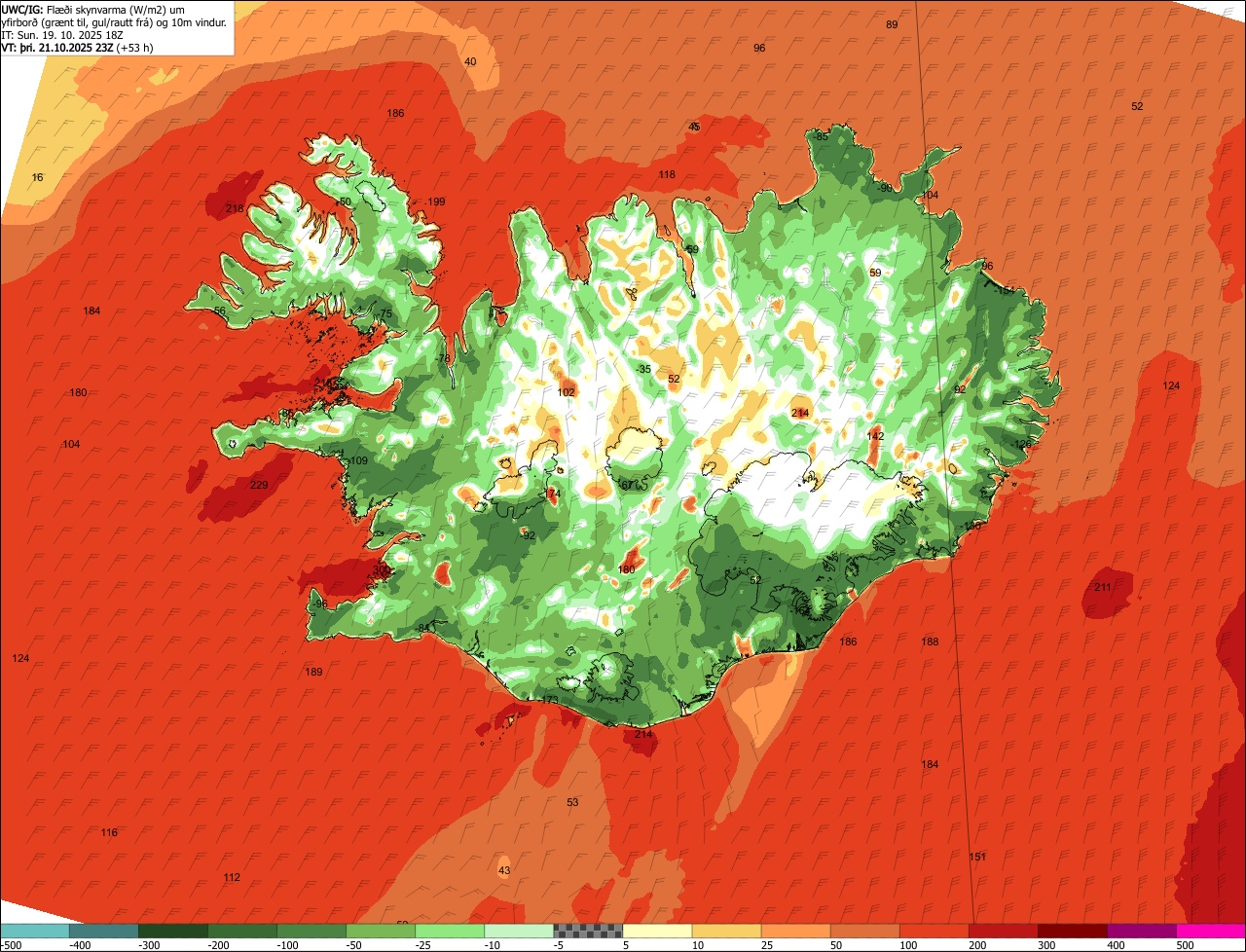The height and width of the screenshot is (952, 1246).
Task: Click the magenta above-500 legend swatch
Action: tap(1211, 930)
